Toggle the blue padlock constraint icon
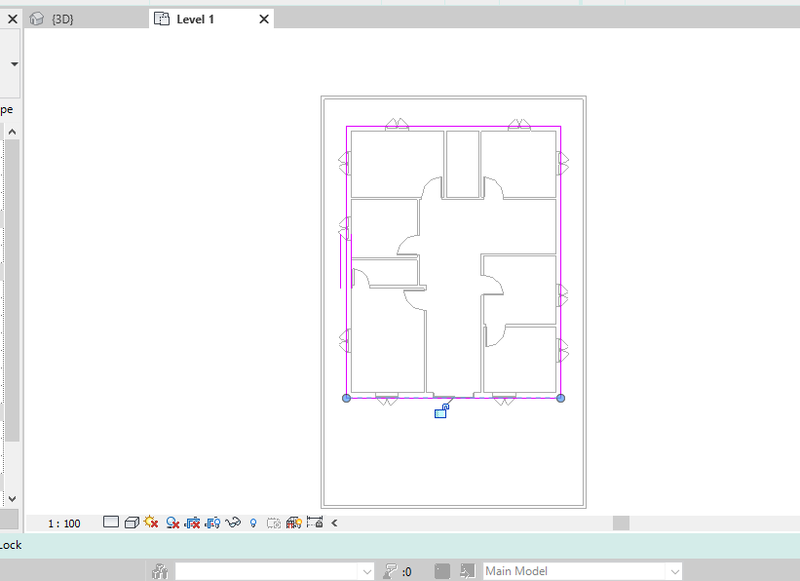The width and height of the screenshot is (800, 581). click(441, 411)
